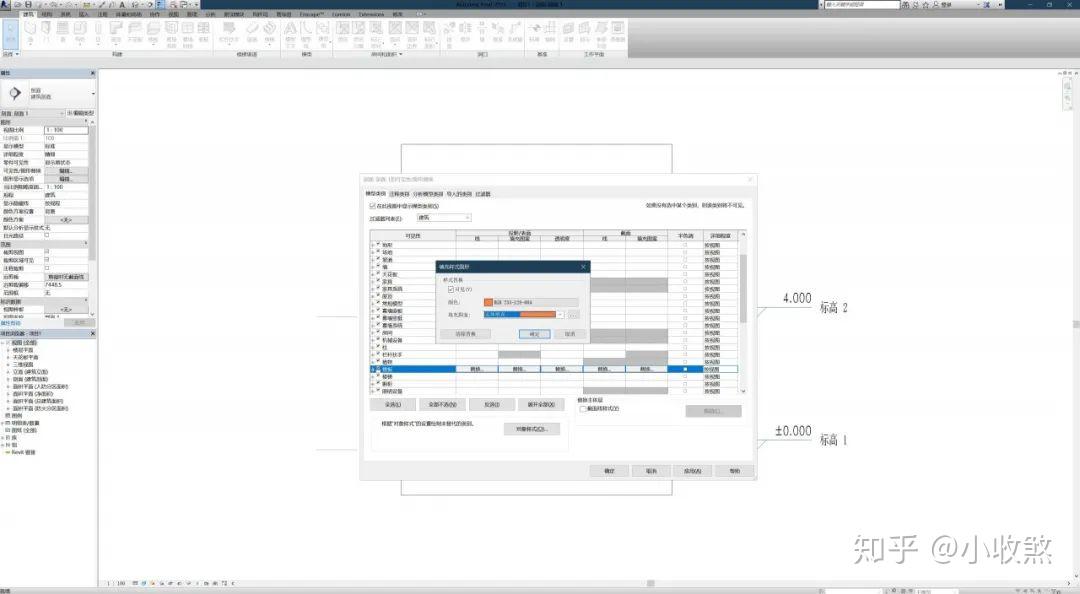The height and width of the screenshot is (594, 1080).
Task: Open the Enscape ribbon tab
Action: 311,14
